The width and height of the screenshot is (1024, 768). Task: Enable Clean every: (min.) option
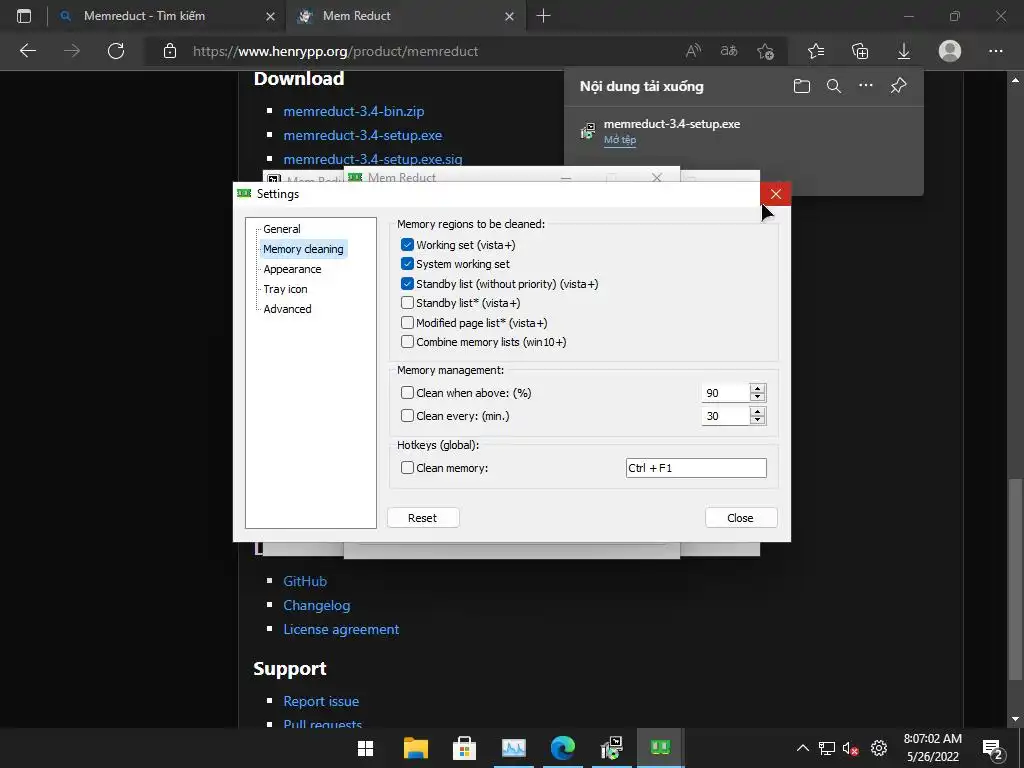[x=407, y=415]
